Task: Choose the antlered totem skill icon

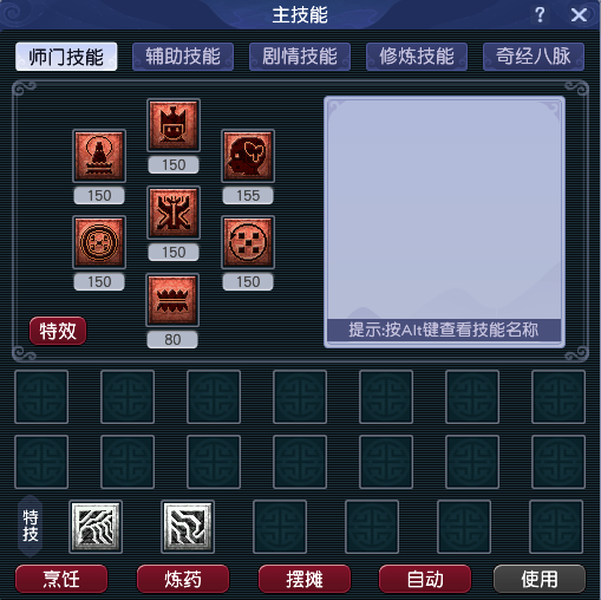Action: pyautogui.click(x=174, y=213)
